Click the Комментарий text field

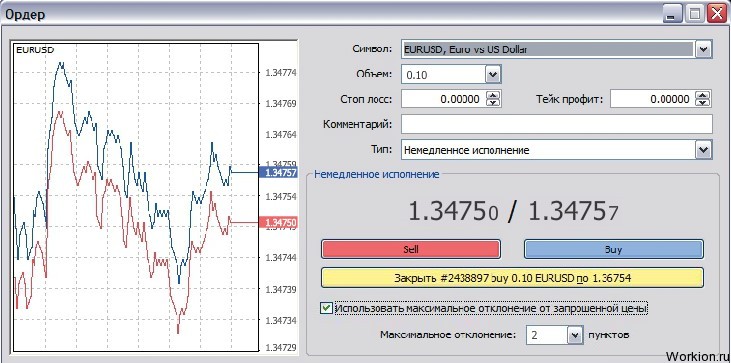click(557, 124)
